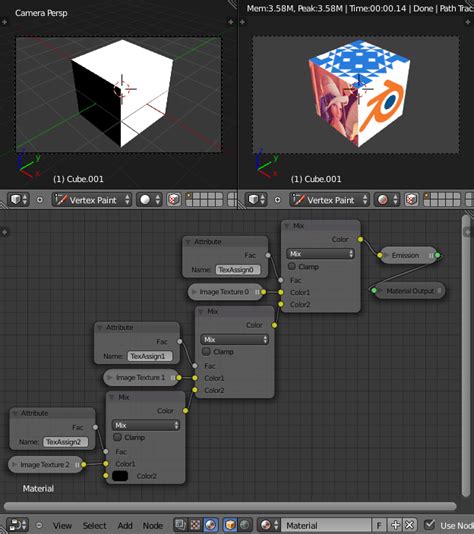Open the editor type selector in right 3D viewport

[x=257, y=200]
